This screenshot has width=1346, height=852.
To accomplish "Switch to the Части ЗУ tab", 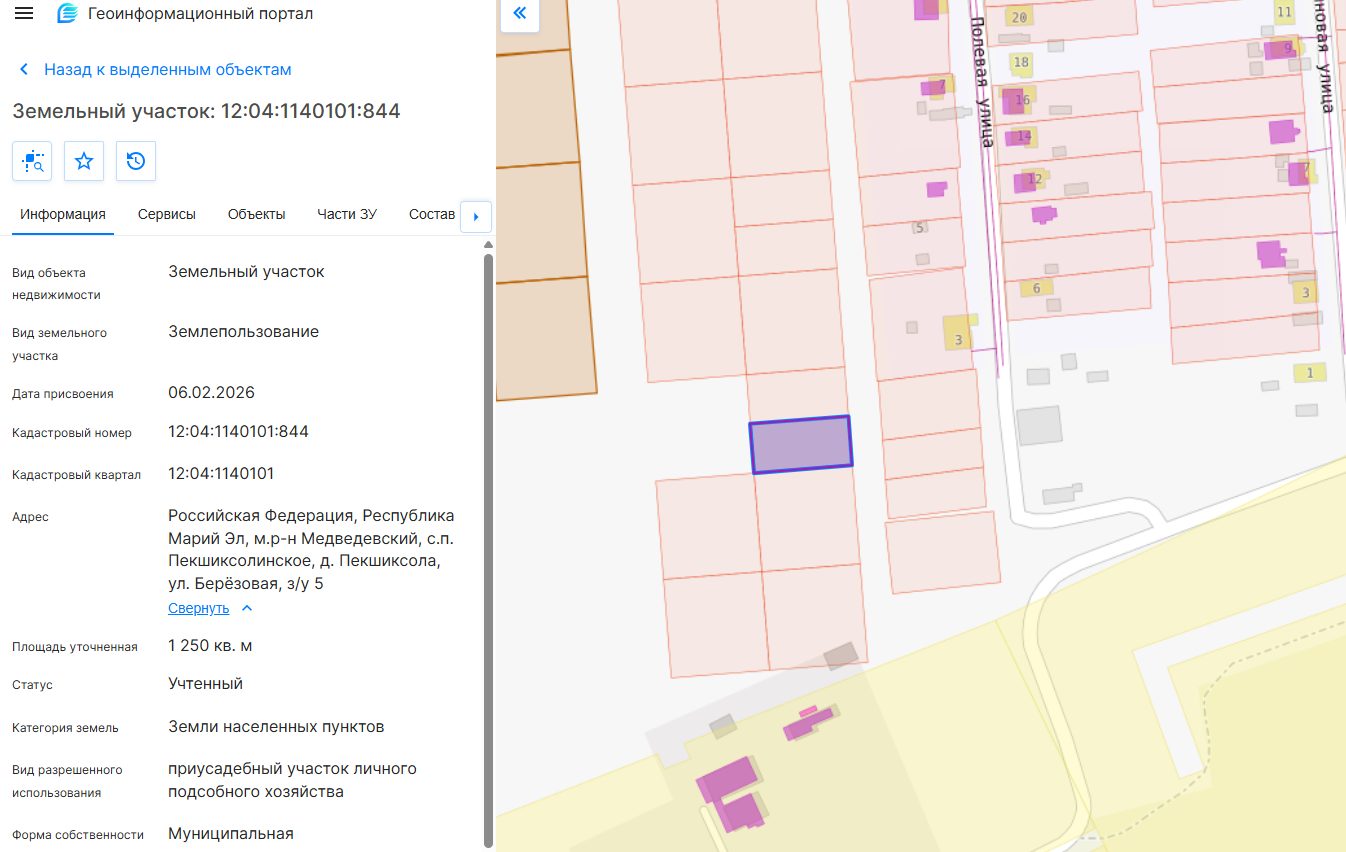I will click(347, 214).
